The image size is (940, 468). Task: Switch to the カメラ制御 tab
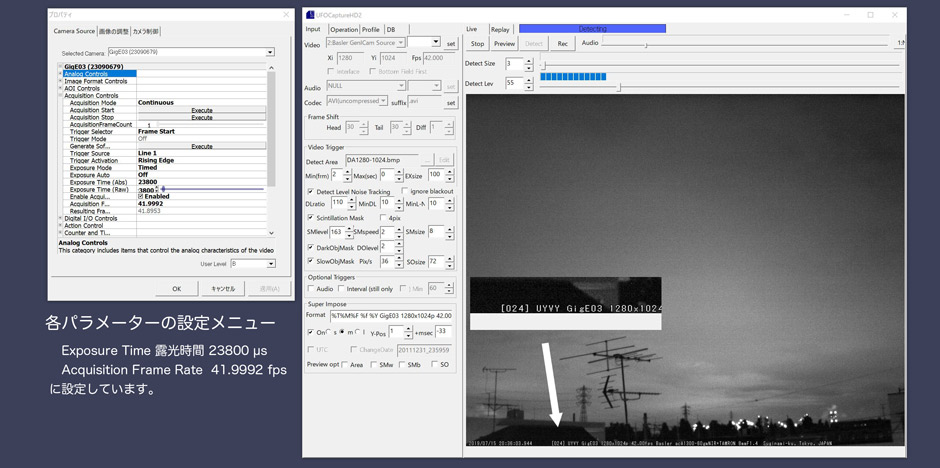coord(146,31)
